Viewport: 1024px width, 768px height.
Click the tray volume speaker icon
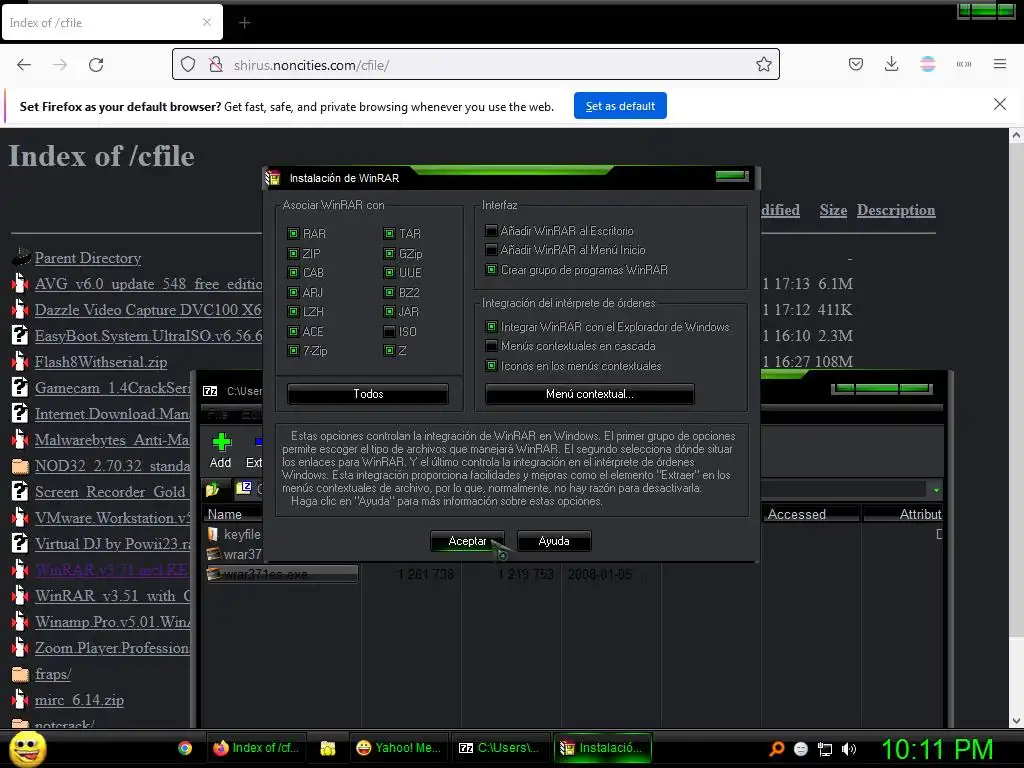click(849, 749)
